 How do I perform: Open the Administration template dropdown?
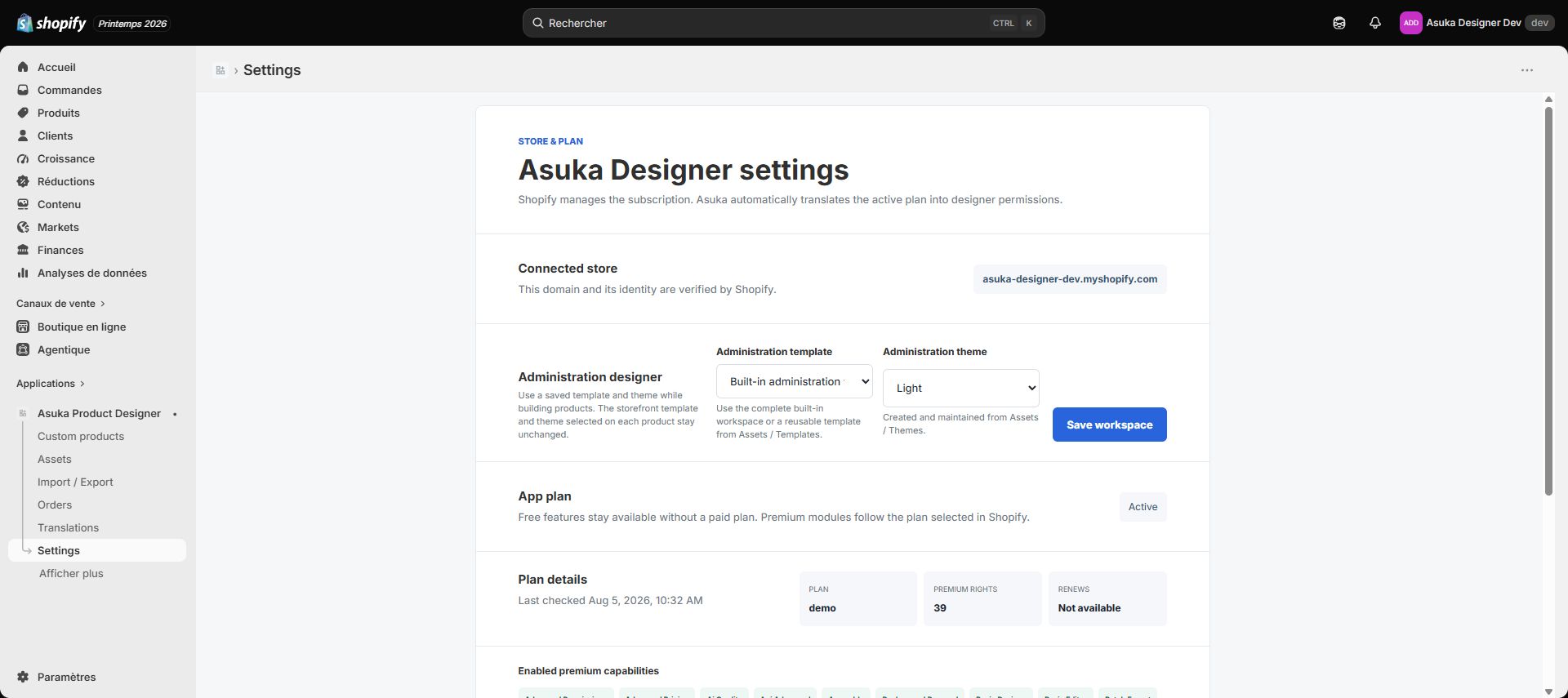(x=795, y=381)
